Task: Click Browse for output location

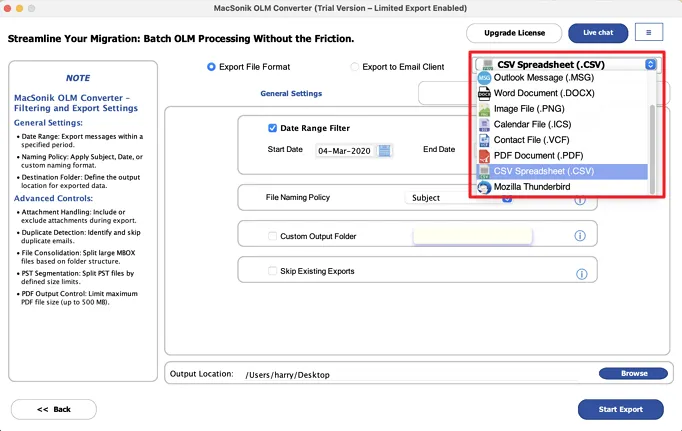Action: 633,374
